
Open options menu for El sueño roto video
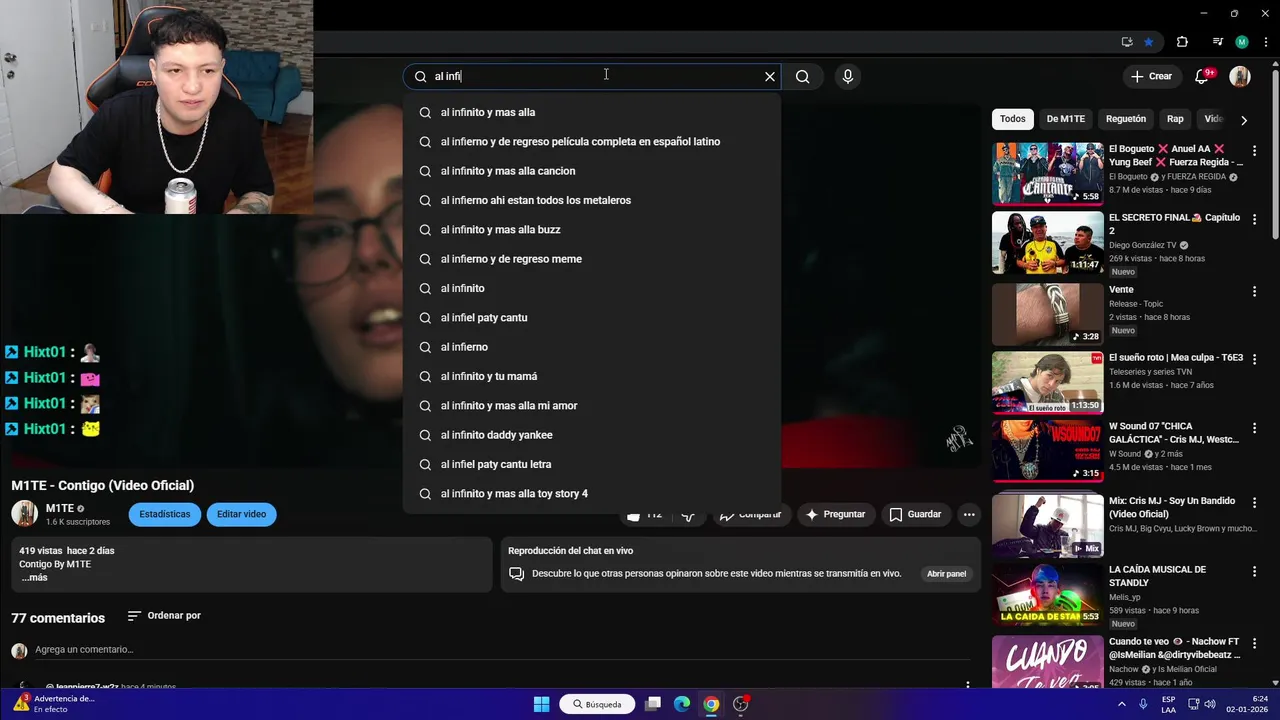pyautogui.click(x=1254, y=359)
